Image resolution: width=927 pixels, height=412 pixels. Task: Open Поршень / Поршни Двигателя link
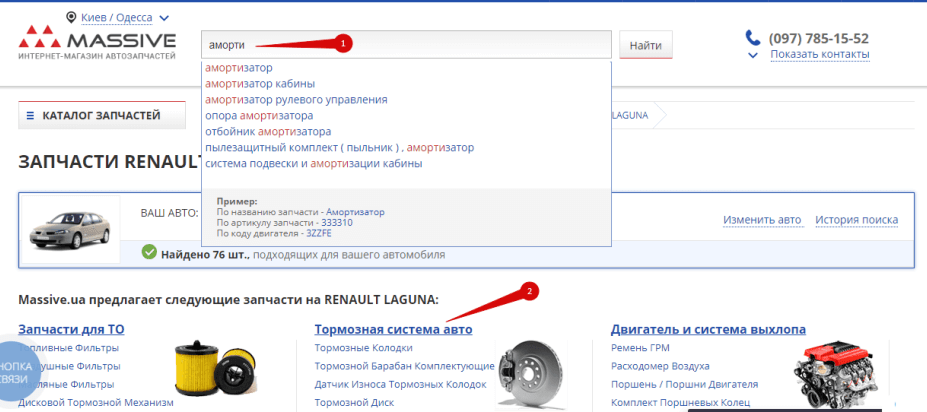click(x=684, y=385)
